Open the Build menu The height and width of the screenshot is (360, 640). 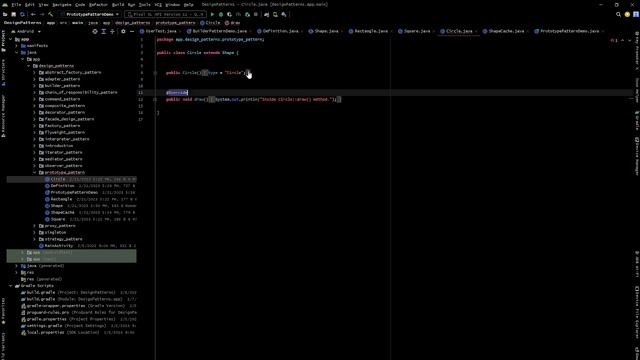pos(118,4)
